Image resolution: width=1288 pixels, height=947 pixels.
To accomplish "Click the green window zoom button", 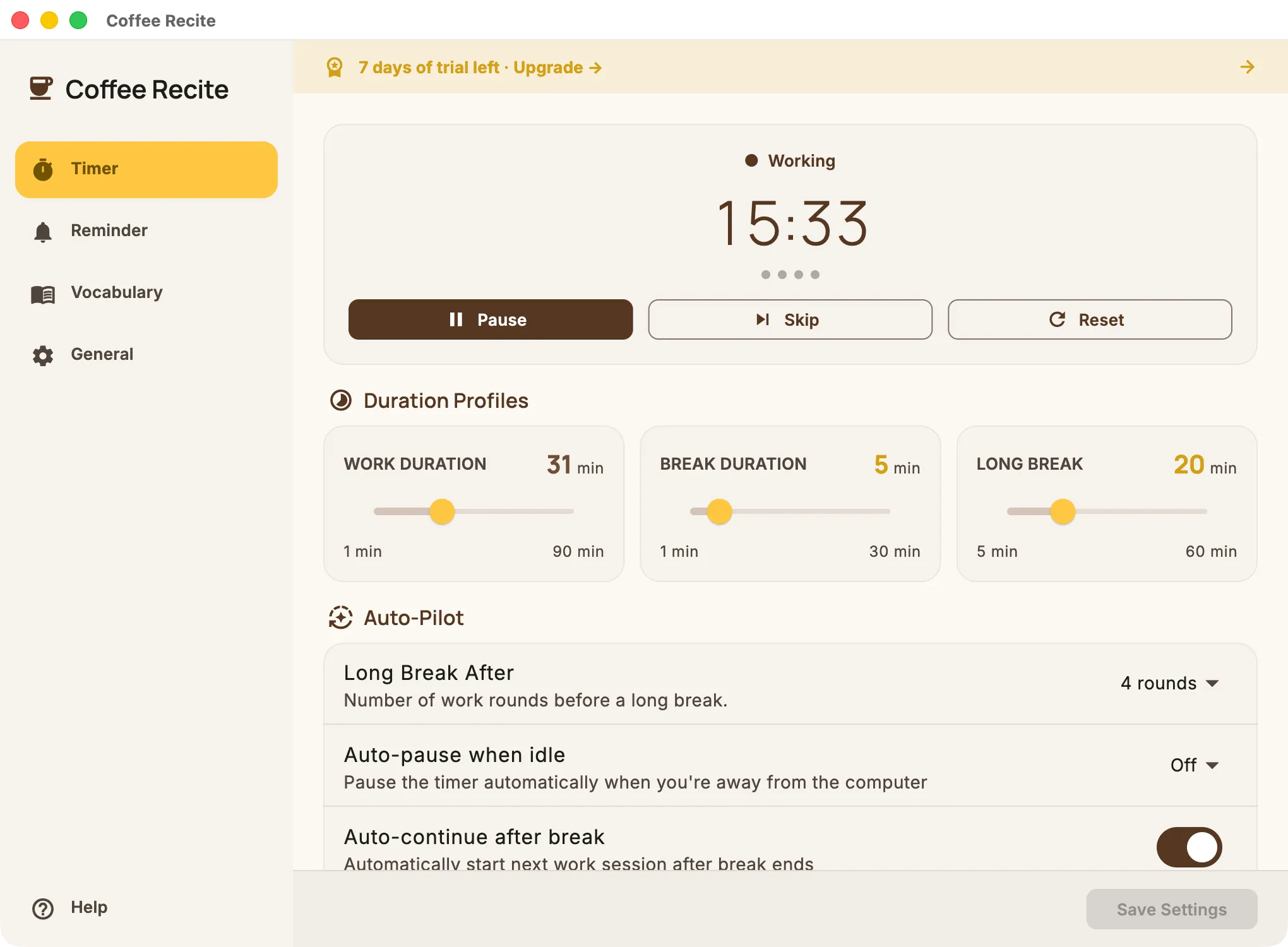I will pyautogui.click(x=78, y=20).
